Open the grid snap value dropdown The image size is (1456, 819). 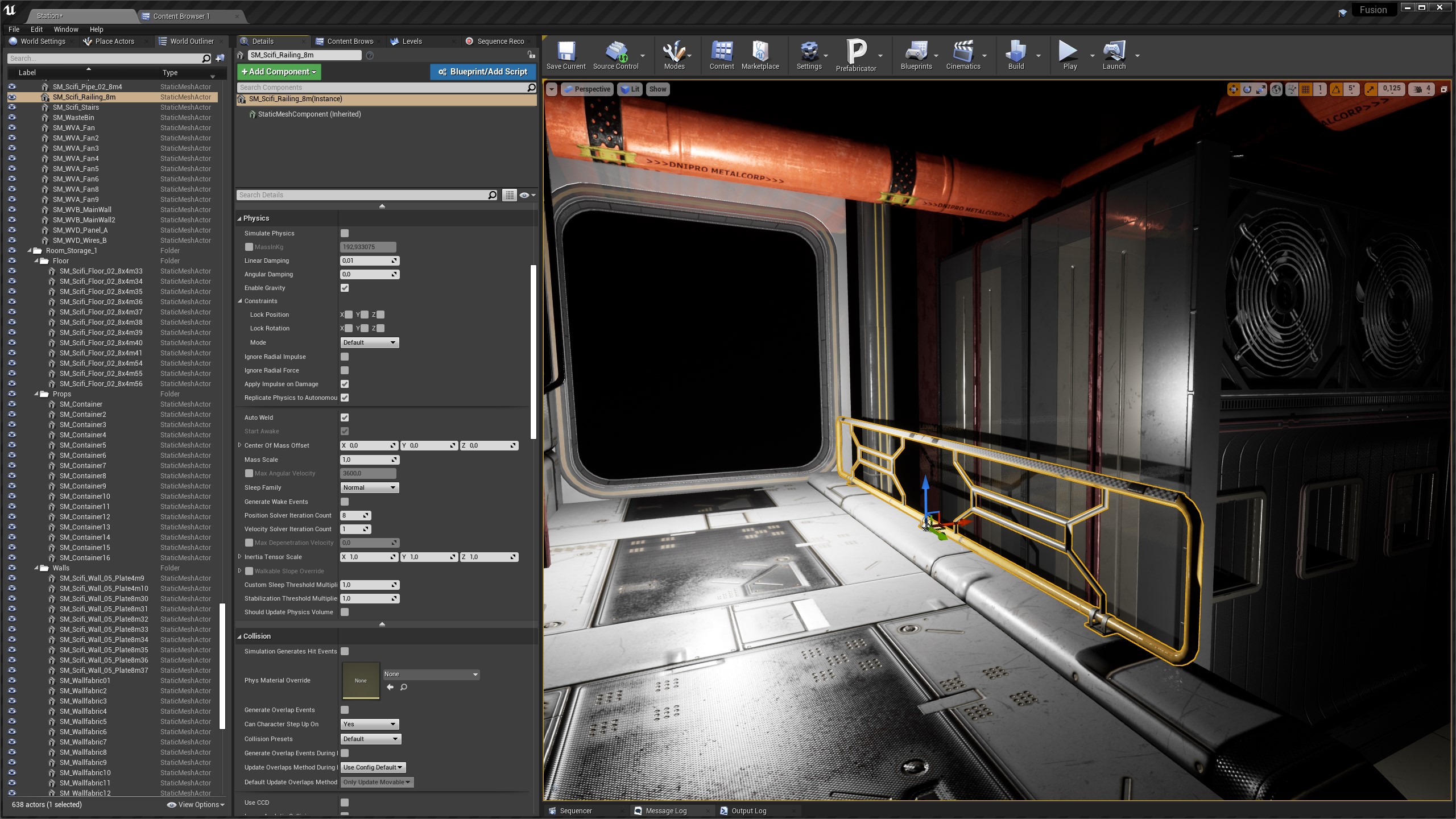1320,89
